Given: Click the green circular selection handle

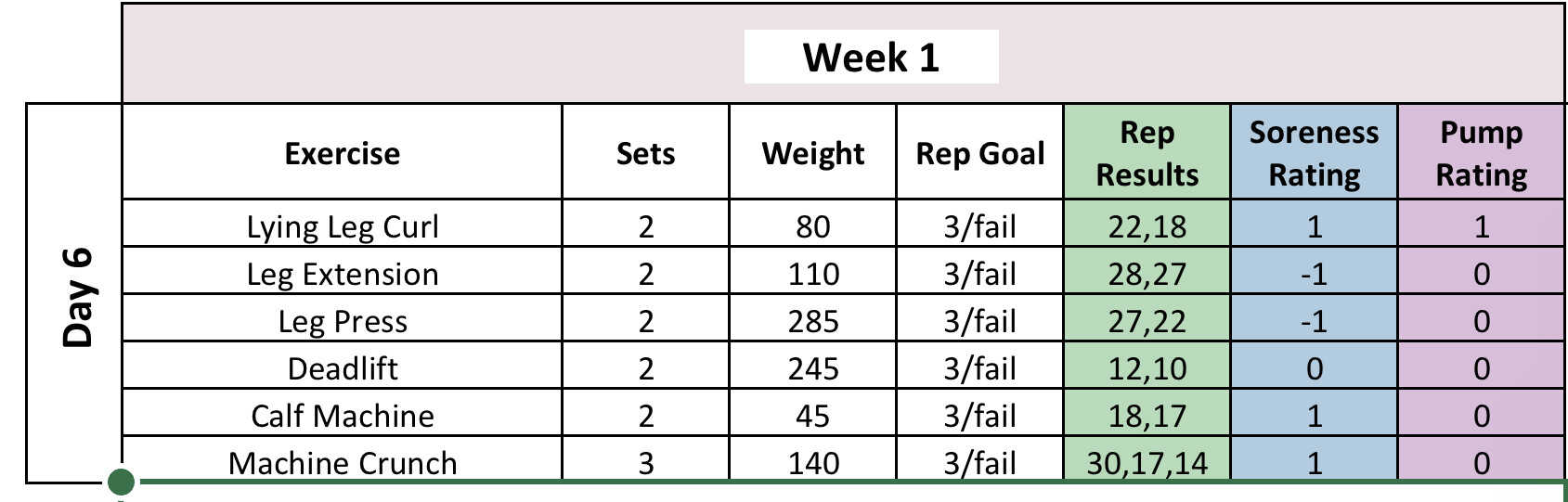Looking at the screenshot, I should (122, 483).
